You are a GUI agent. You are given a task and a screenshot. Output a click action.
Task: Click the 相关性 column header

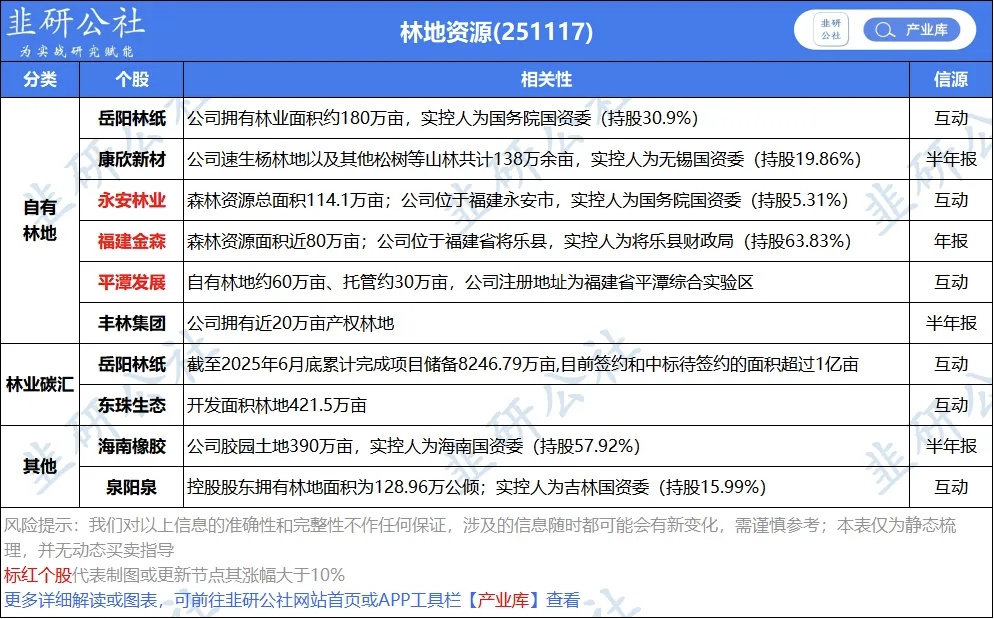tap(546, 79)
